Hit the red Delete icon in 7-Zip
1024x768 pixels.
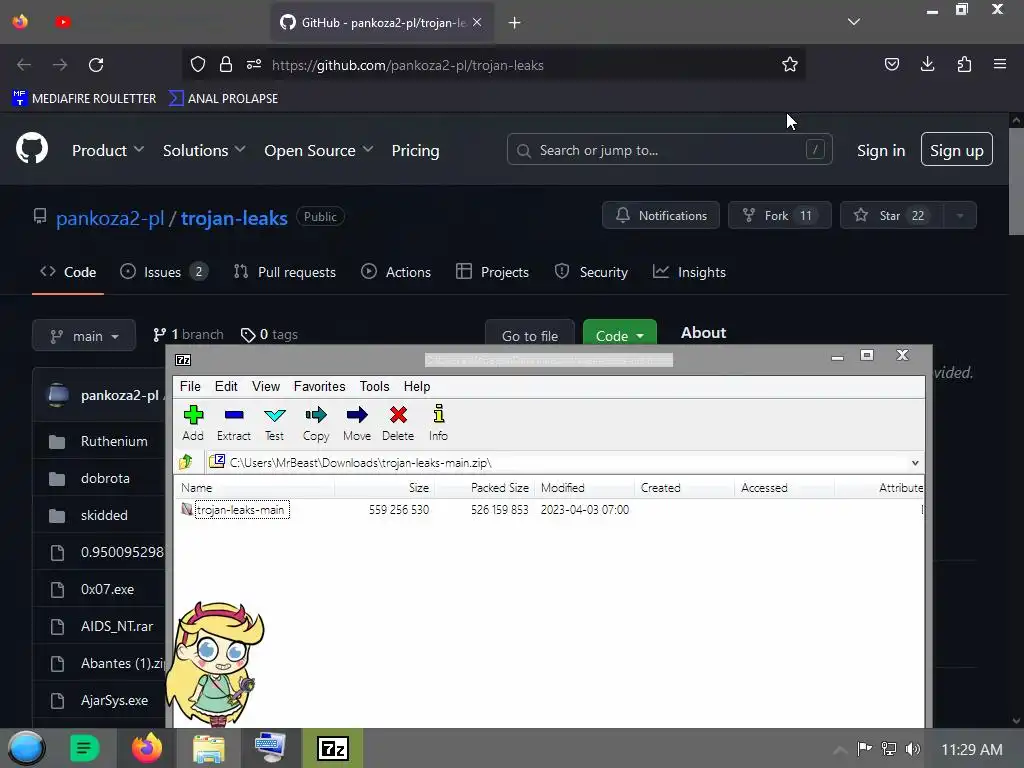[398, 423]
